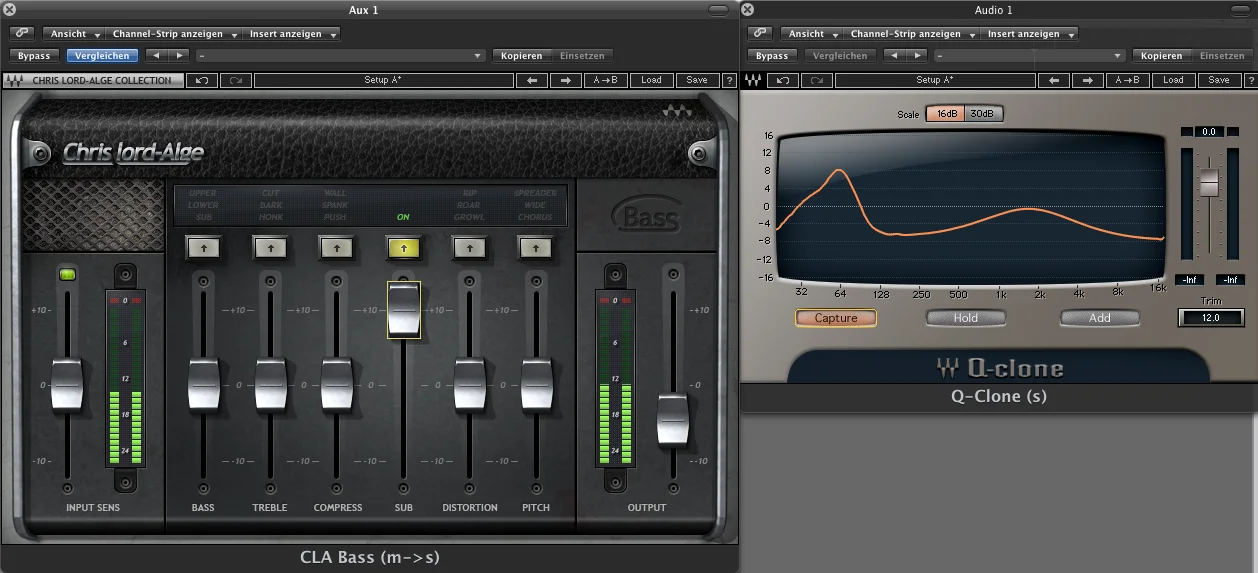Toggle Hold mode in Q-Clone
Viewport: 1258px width, 573px height.
[966, 318]
